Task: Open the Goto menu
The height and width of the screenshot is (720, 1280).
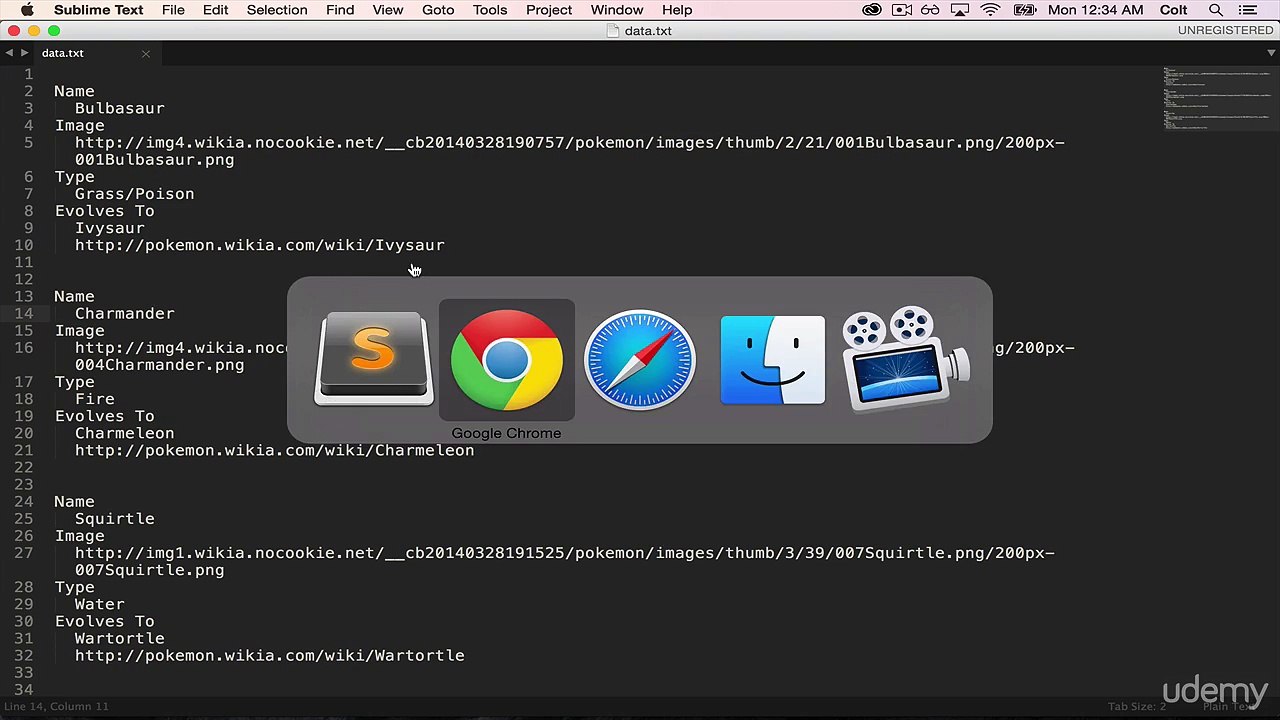Action: [x=438, y=10]
